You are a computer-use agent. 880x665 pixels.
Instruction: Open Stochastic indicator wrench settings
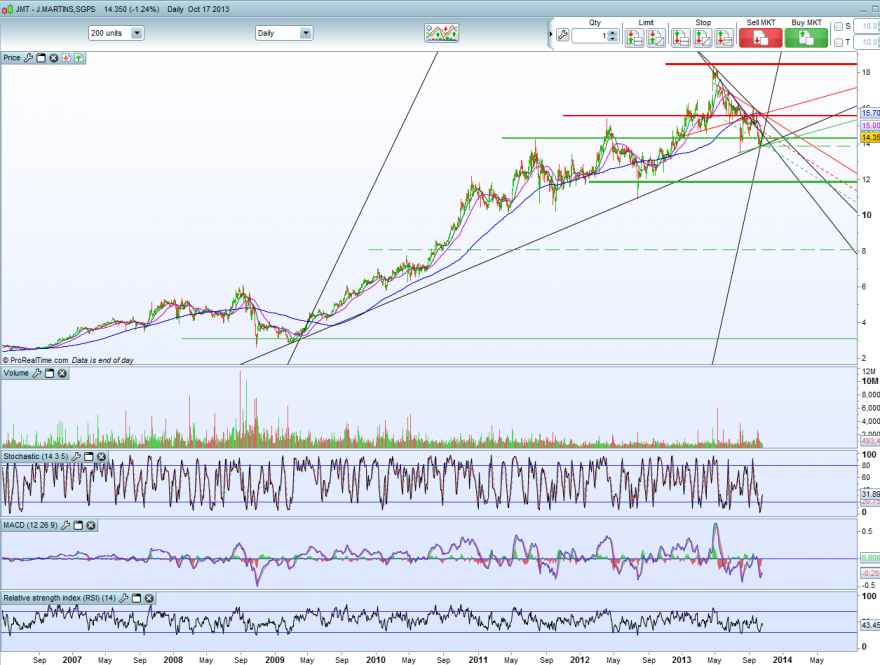coord(76,456)
